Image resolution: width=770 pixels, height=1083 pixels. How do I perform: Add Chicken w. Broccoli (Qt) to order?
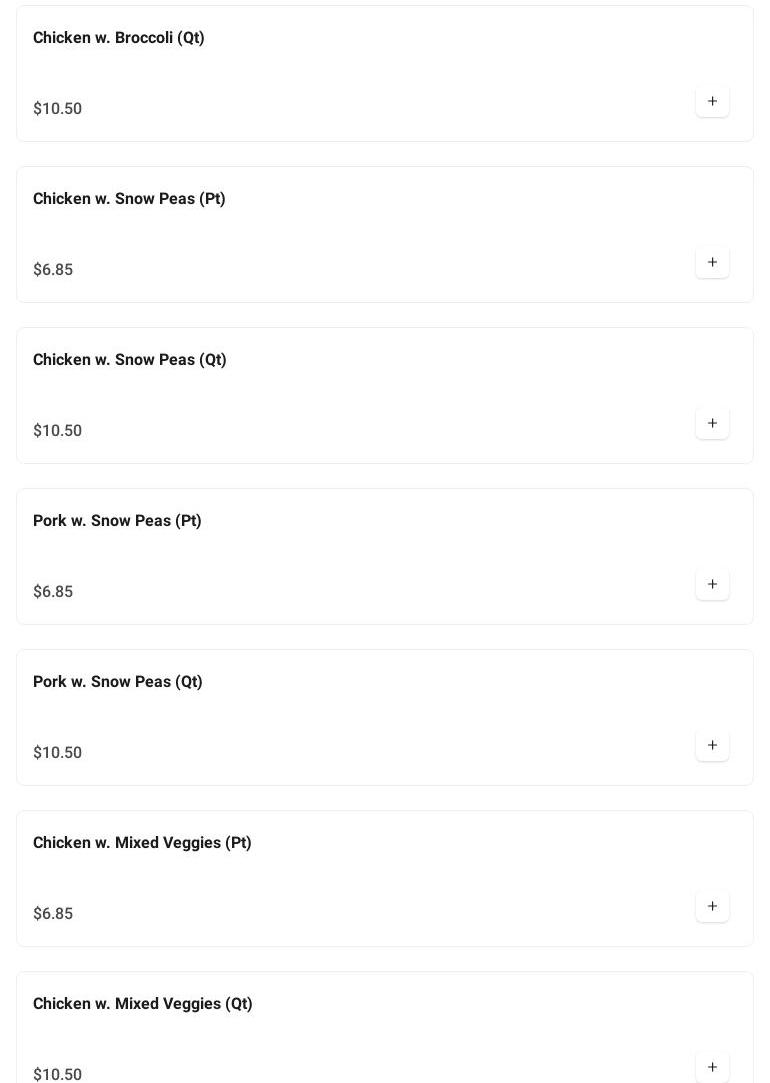pos(712,101)
